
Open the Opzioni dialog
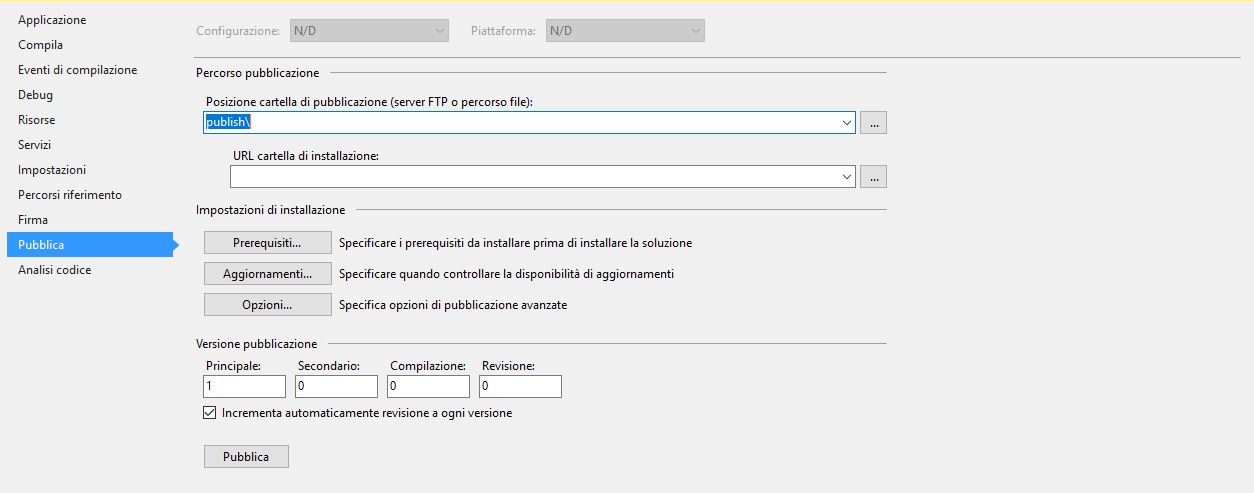[267, 305]
